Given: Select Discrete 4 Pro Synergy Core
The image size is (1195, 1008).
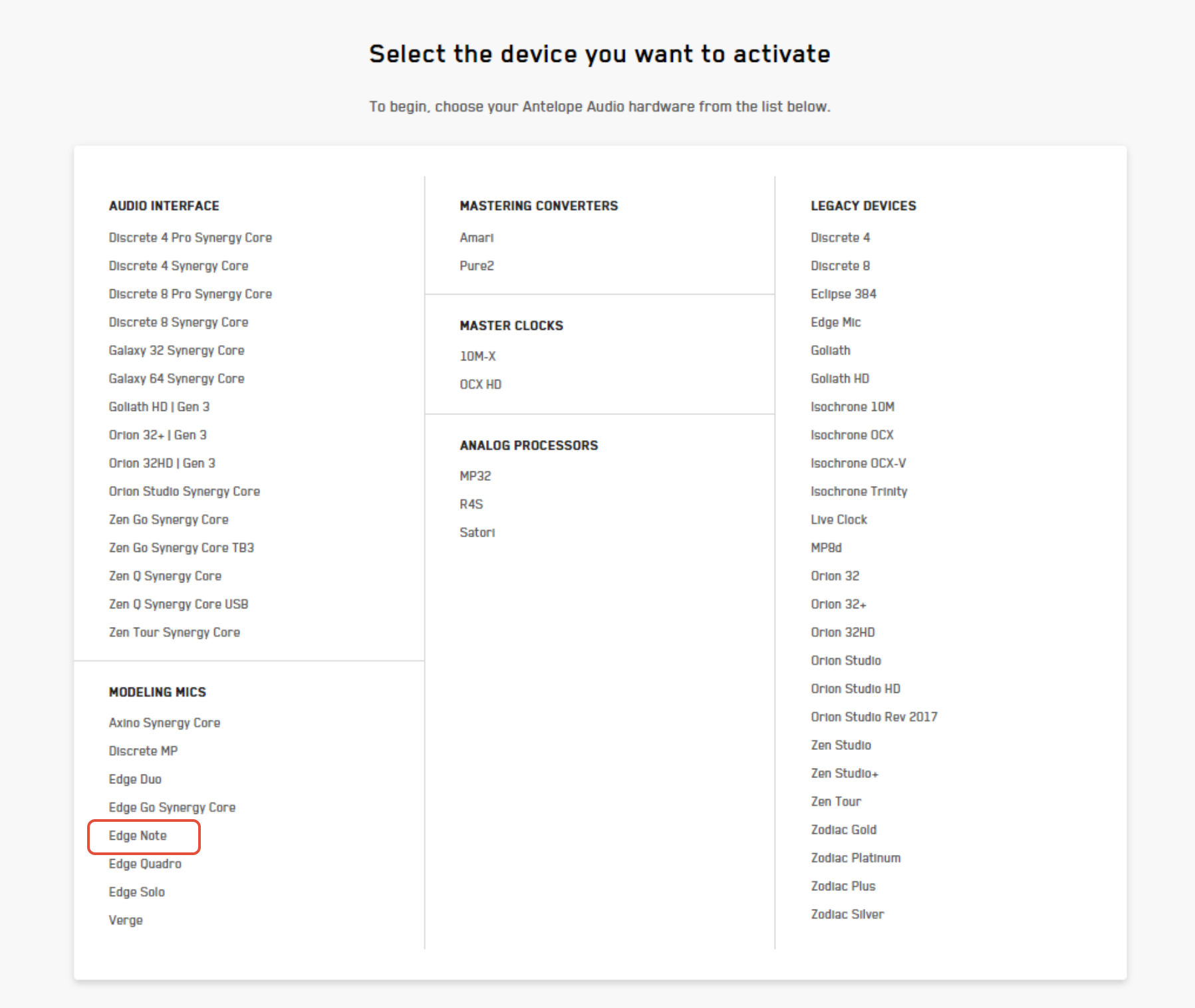Looking at the screenshot, I should coord(190,238).
